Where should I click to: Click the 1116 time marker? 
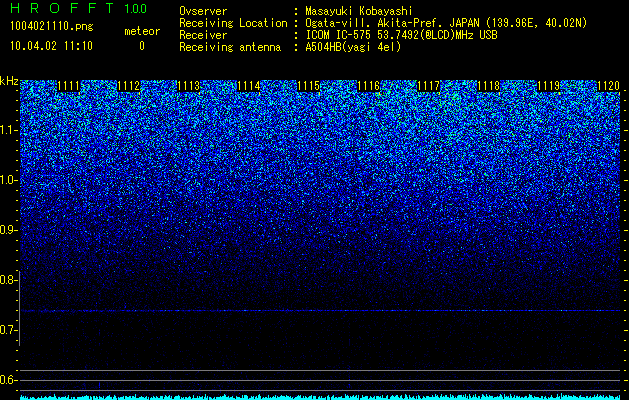click(x=369, y=86)
